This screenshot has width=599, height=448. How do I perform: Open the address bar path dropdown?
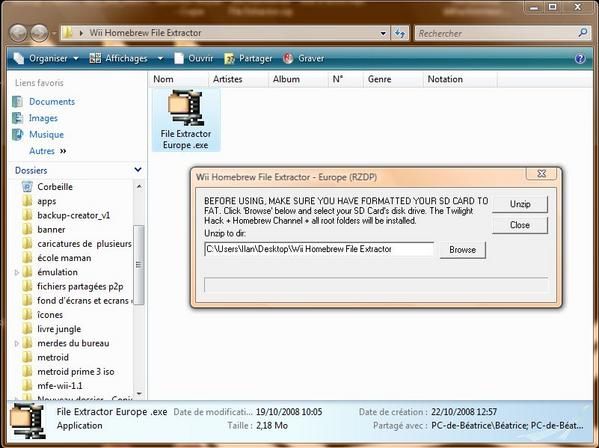383,33
